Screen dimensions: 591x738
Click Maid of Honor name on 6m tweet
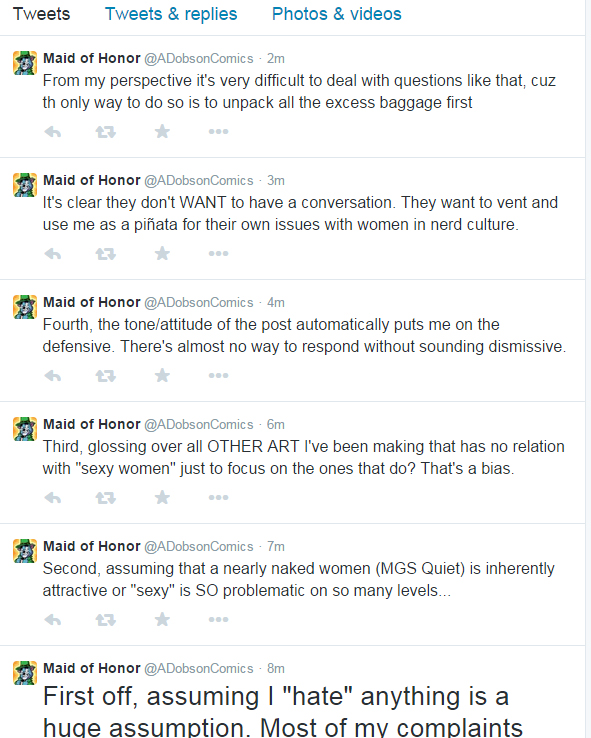(x=92, y=424)
